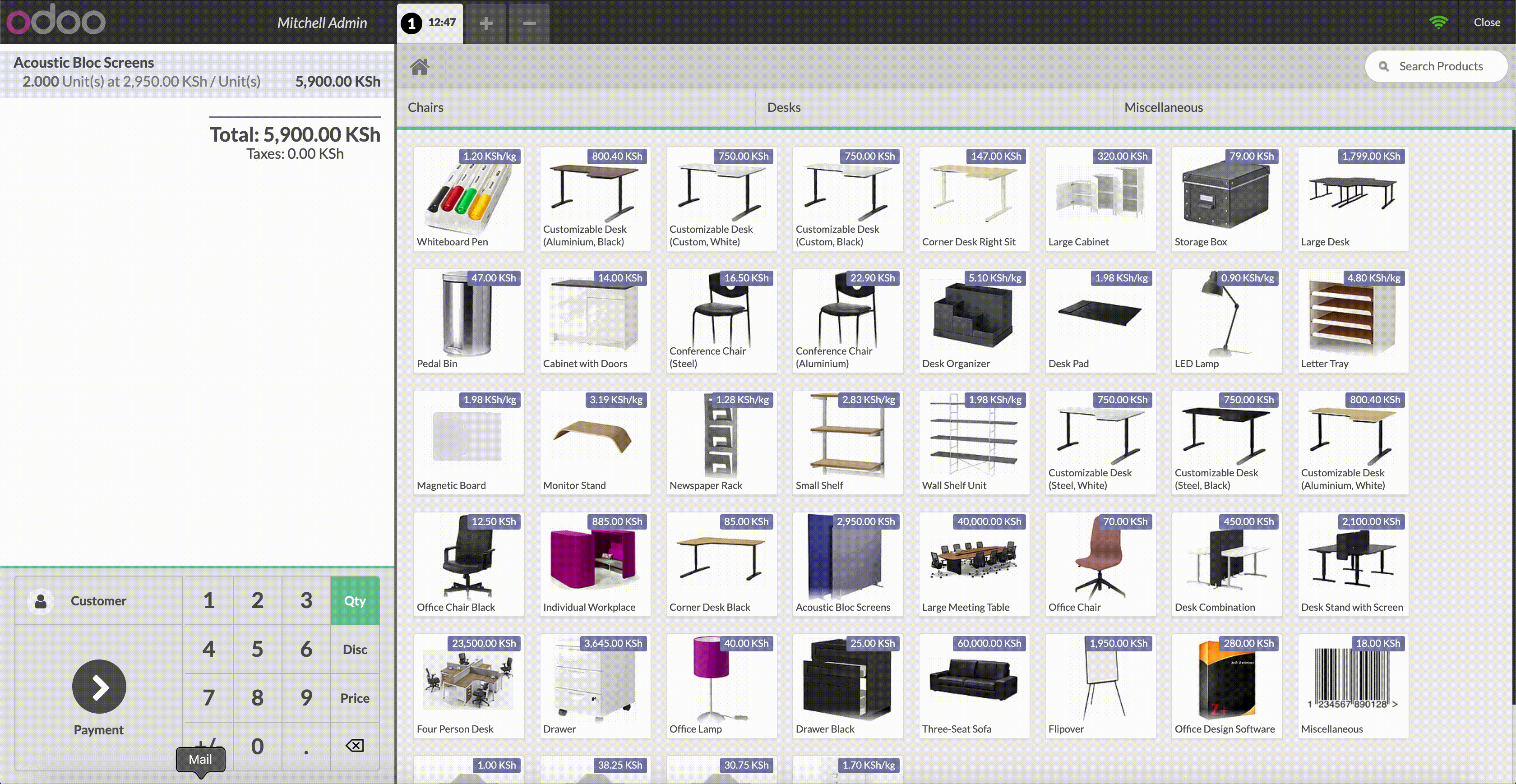Add Newspaper Rack product
This screenshot has width=1516, height=784.
tap(721, 443)
